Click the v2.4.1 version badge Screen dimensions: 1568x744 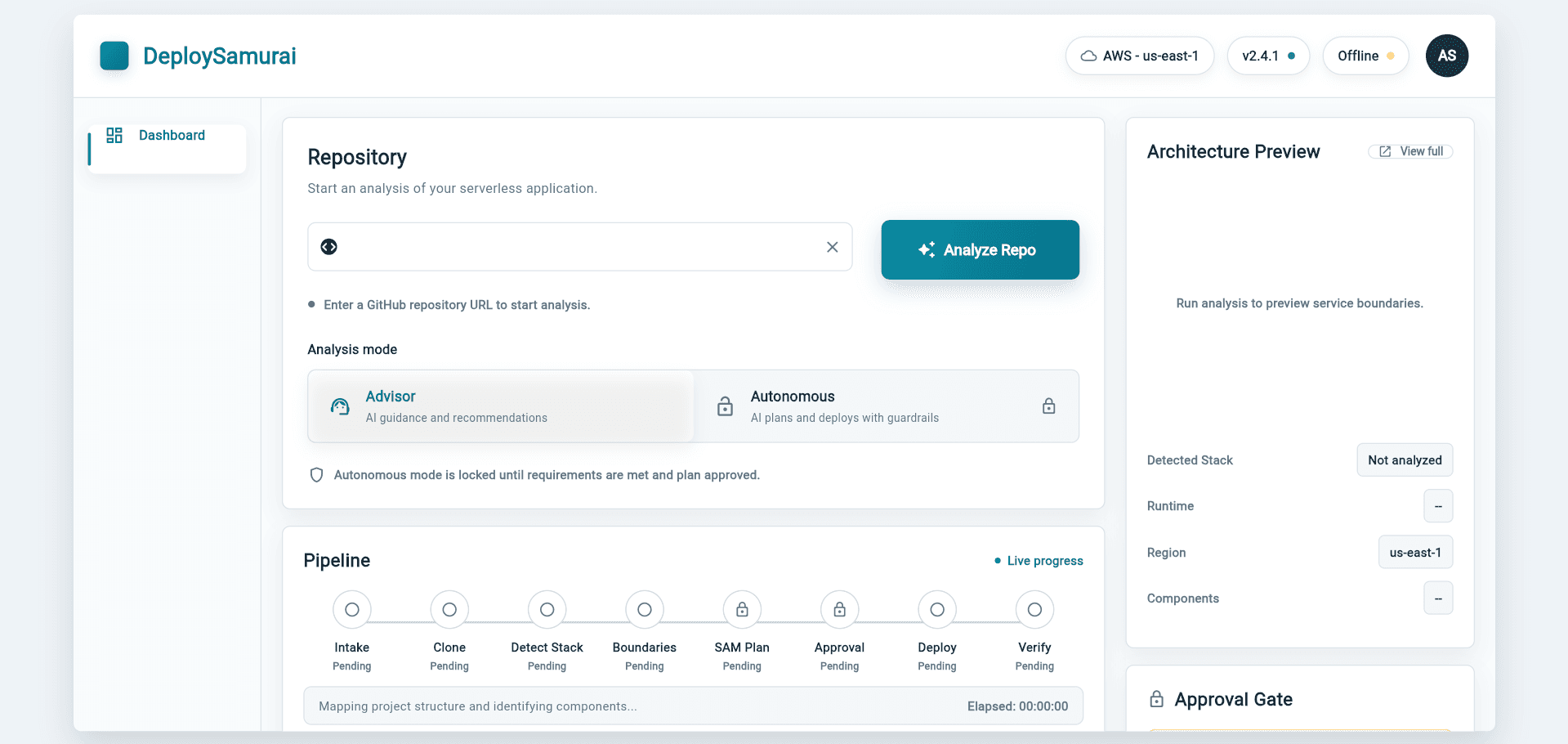coord(1268,56)
